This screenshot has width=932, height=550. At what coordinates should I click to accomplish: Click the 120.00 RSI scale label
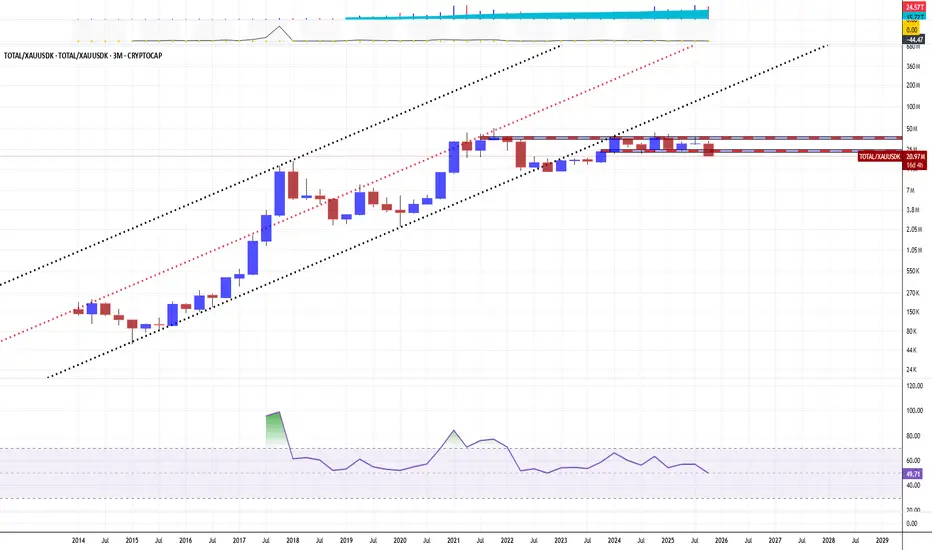pos(914,386)
